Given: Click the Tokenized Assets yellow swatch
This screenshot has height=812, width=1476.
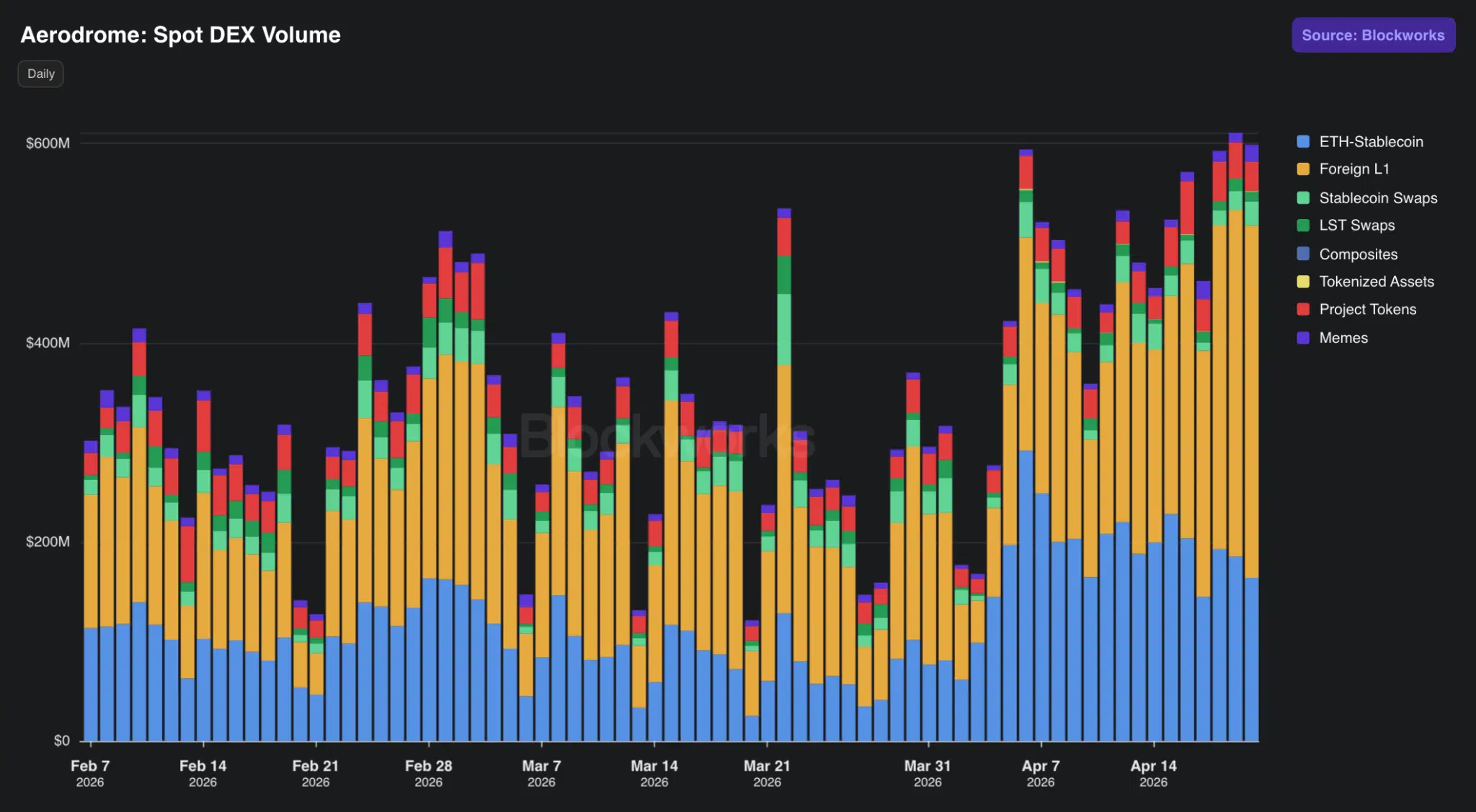Looking at the screenshot, I should pyautogui.click(x=1303, y=282).
